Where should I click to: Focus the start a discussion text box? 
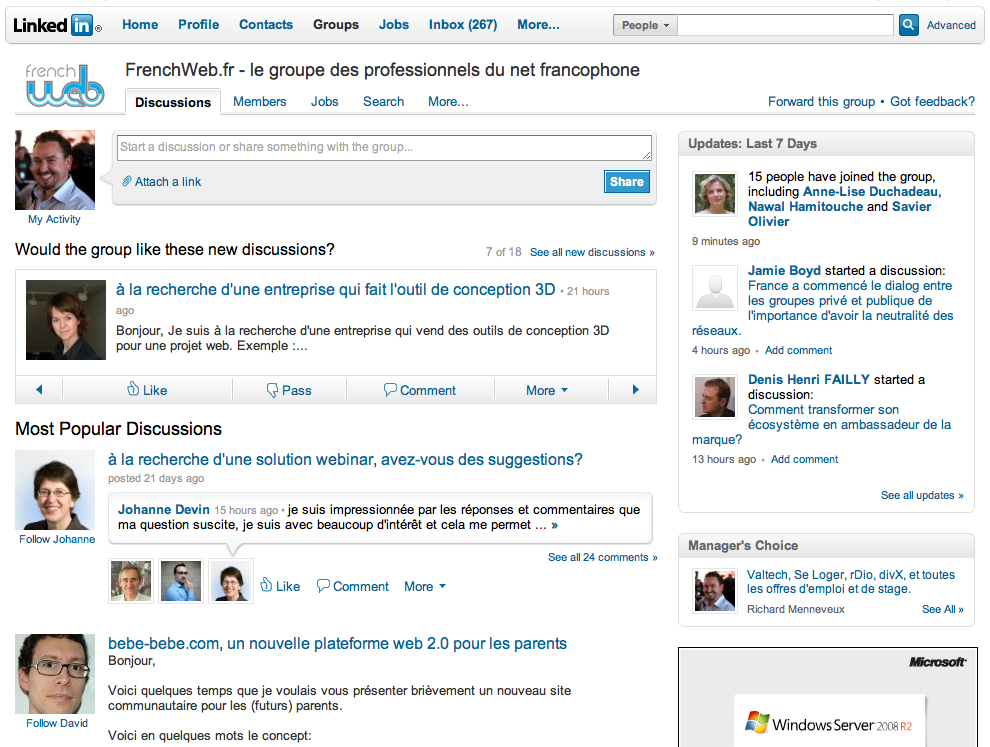coord(385,148)
